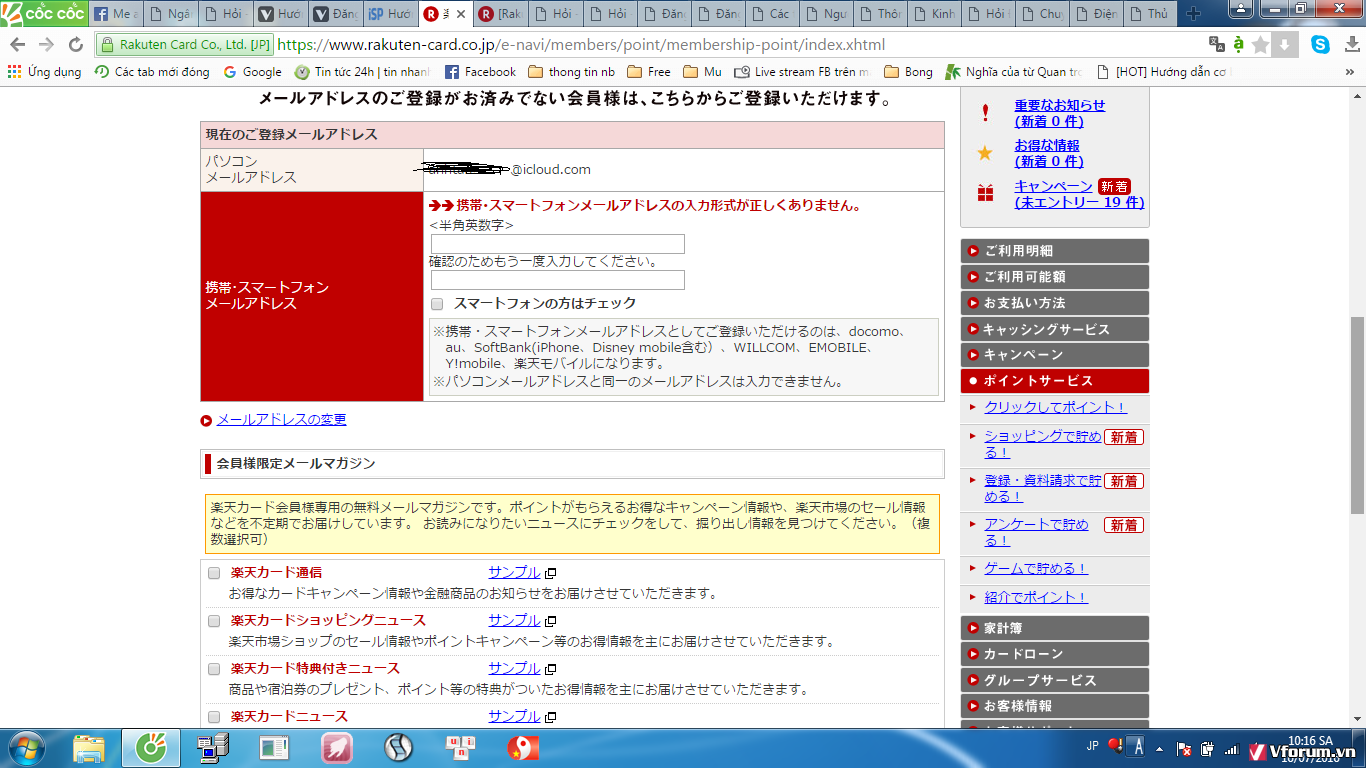The width and height of the screenshot is (1366, 768).
Task: Switch to the Kinh tab
Action: click(x=935, y=14)
